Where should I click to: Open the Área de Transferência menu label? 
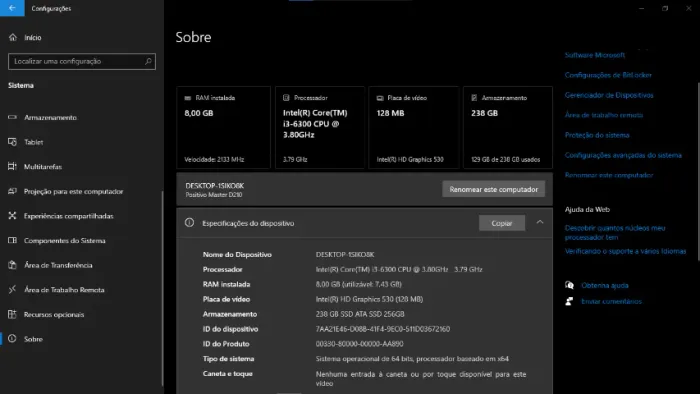tap(58, 265)
